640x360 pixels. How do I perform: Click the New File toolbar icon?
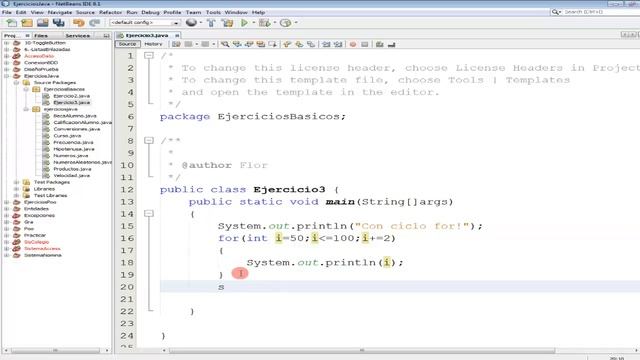coord(12,23)
